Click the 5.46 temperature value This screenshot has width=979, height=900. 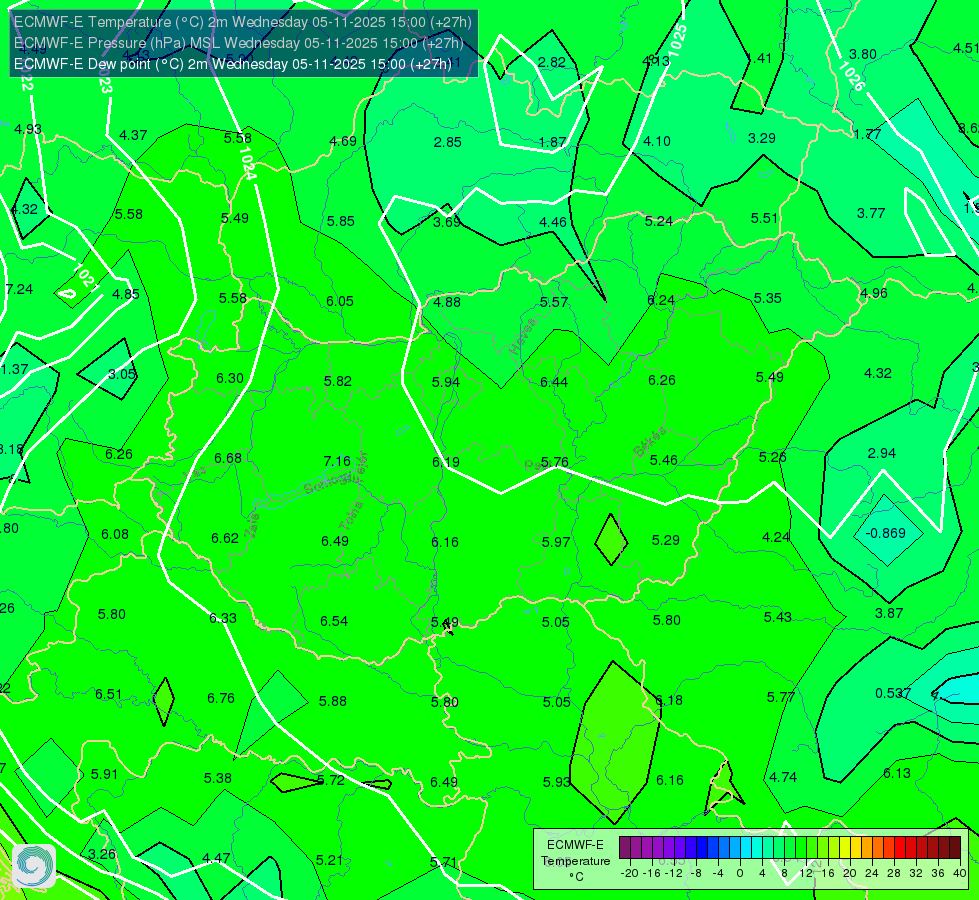[663, 460]
